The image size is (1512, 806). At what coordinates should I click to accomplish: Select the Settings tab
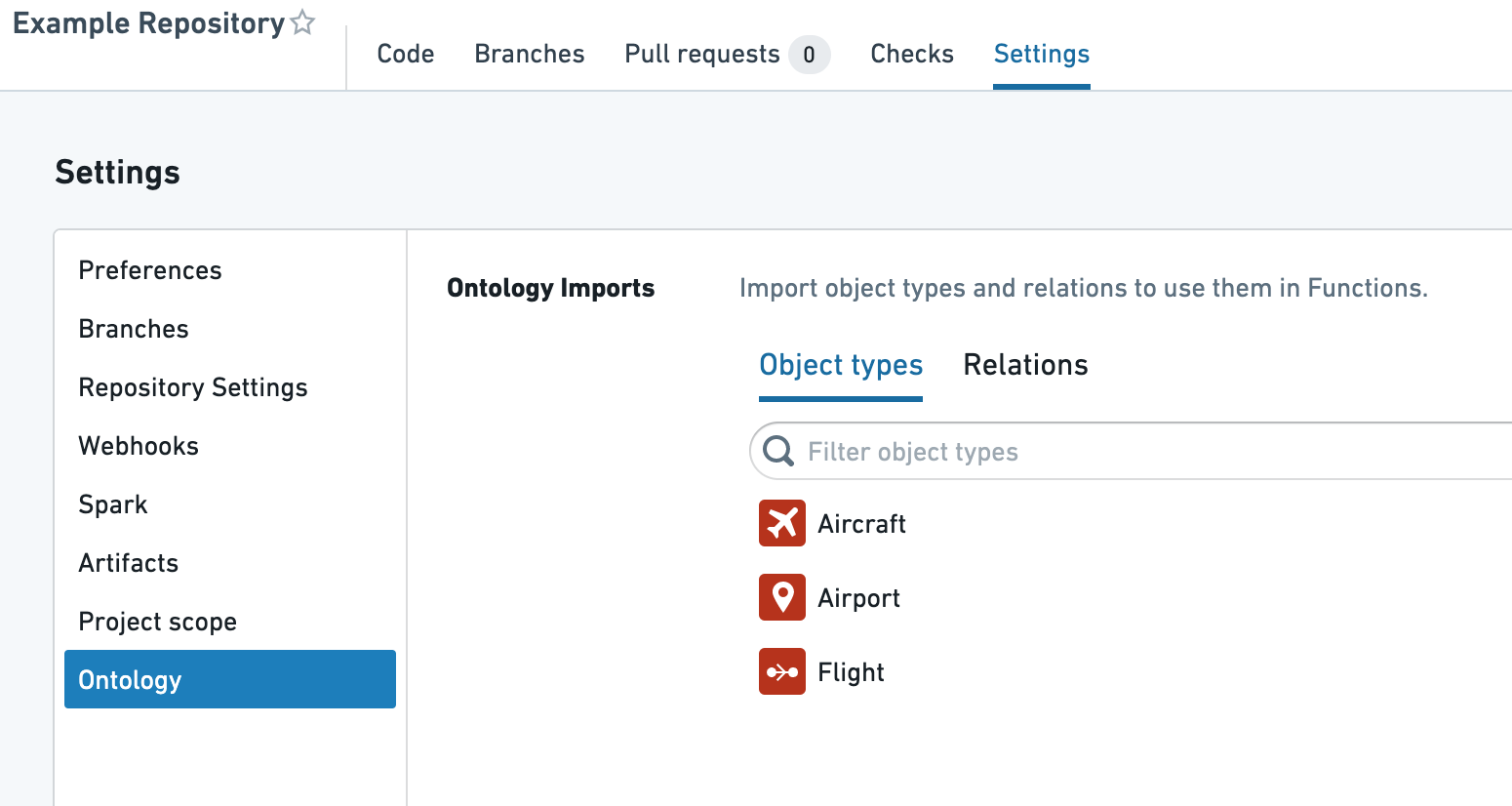[x=1042, y=54]
